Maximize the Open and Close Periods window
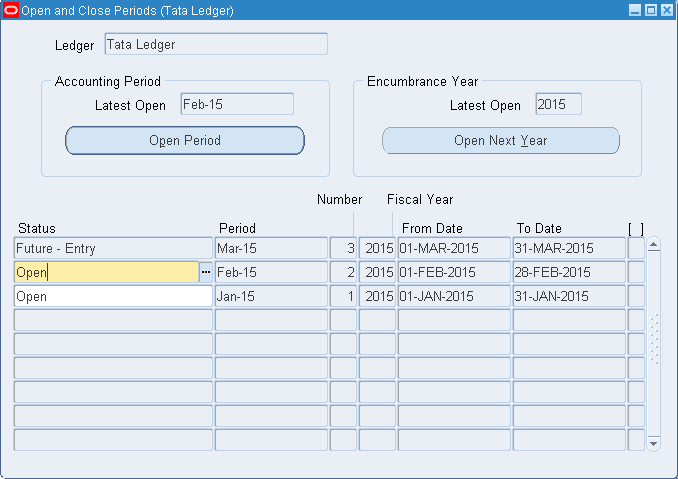This screenshot has height=479, width=678. click(x=651, y=10)
